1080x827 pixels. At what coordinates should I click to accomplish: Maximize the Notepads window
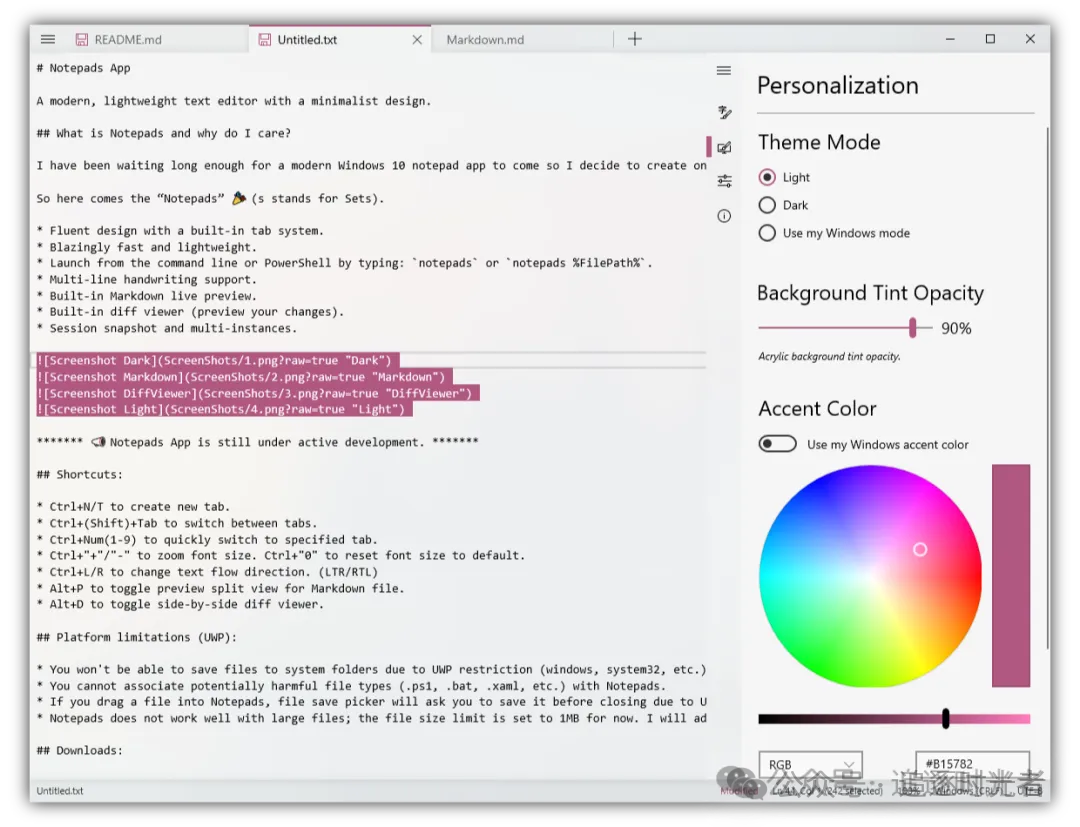[990, 39]
